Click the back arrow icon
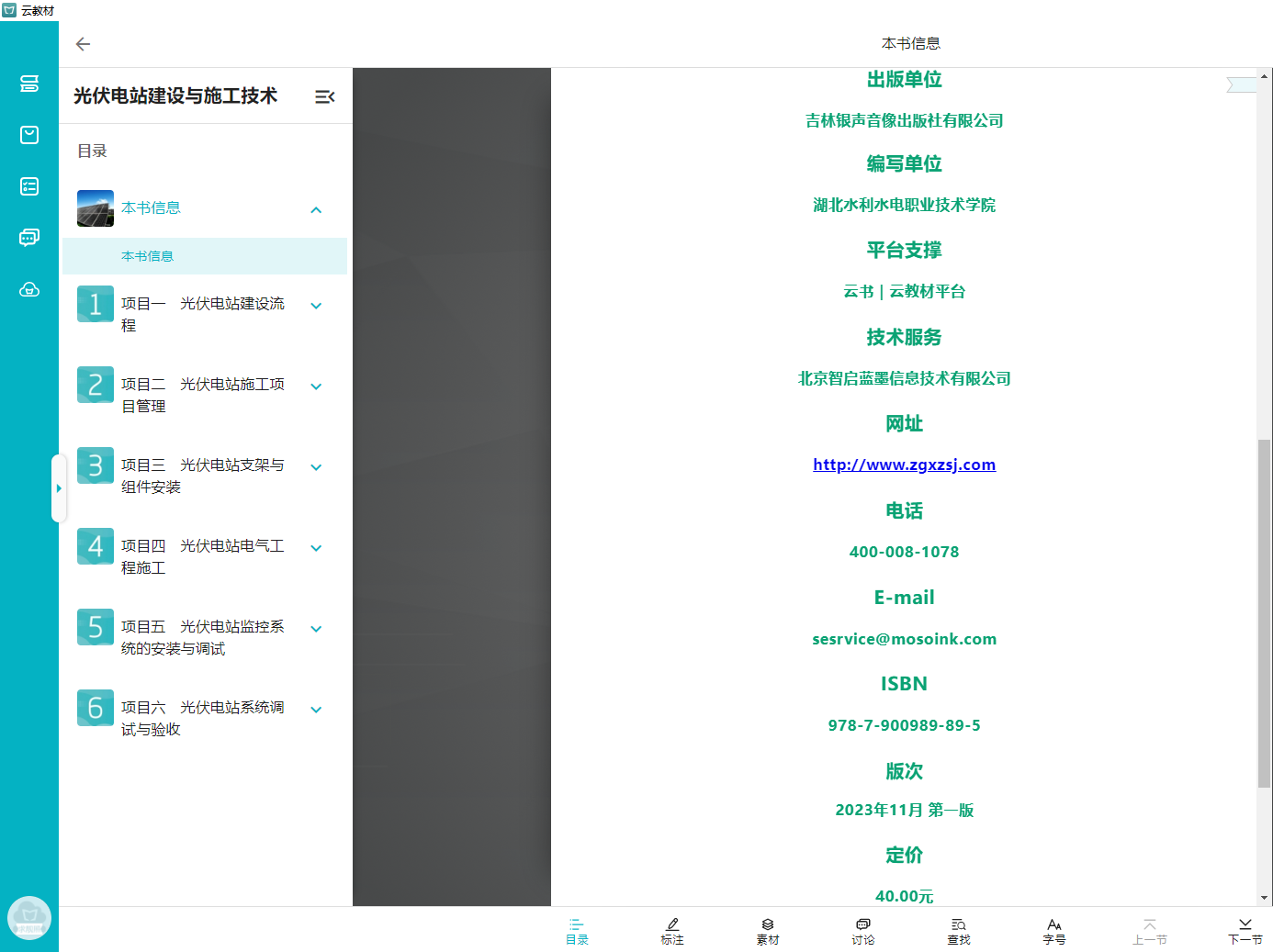 coord(83,44)
